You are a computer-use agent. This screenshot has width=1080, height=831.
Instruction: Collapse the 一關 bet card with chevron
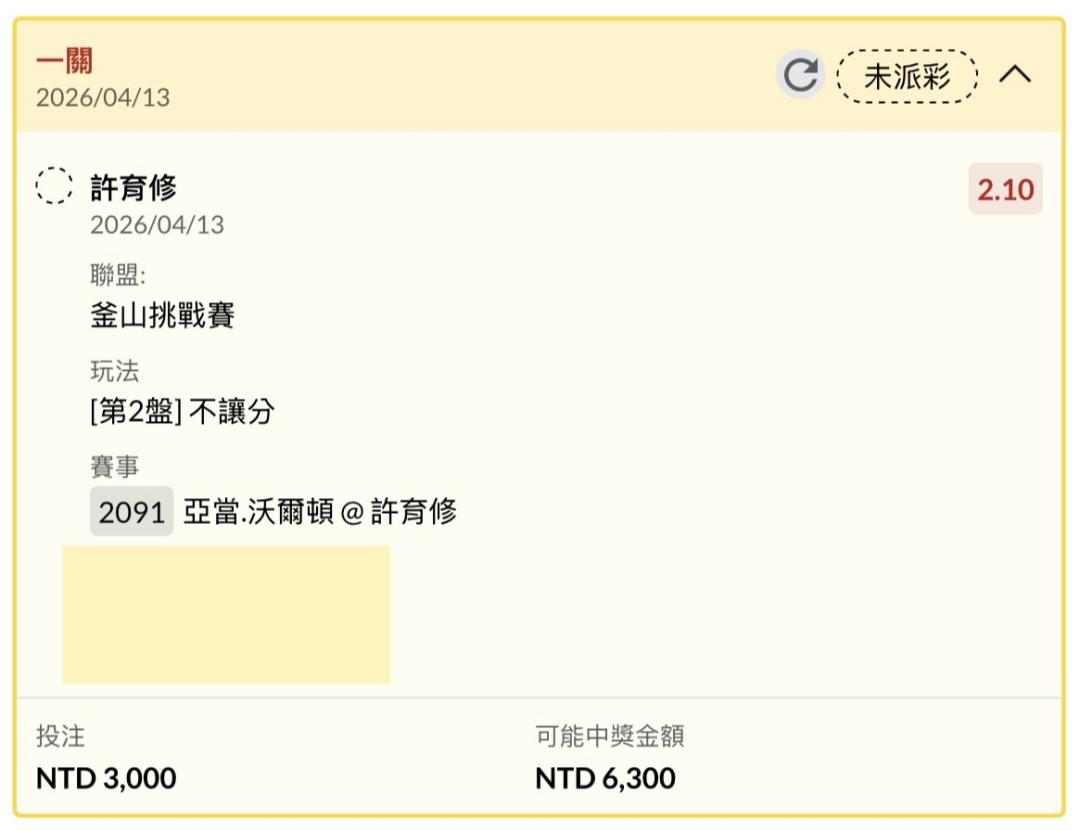1015,75
